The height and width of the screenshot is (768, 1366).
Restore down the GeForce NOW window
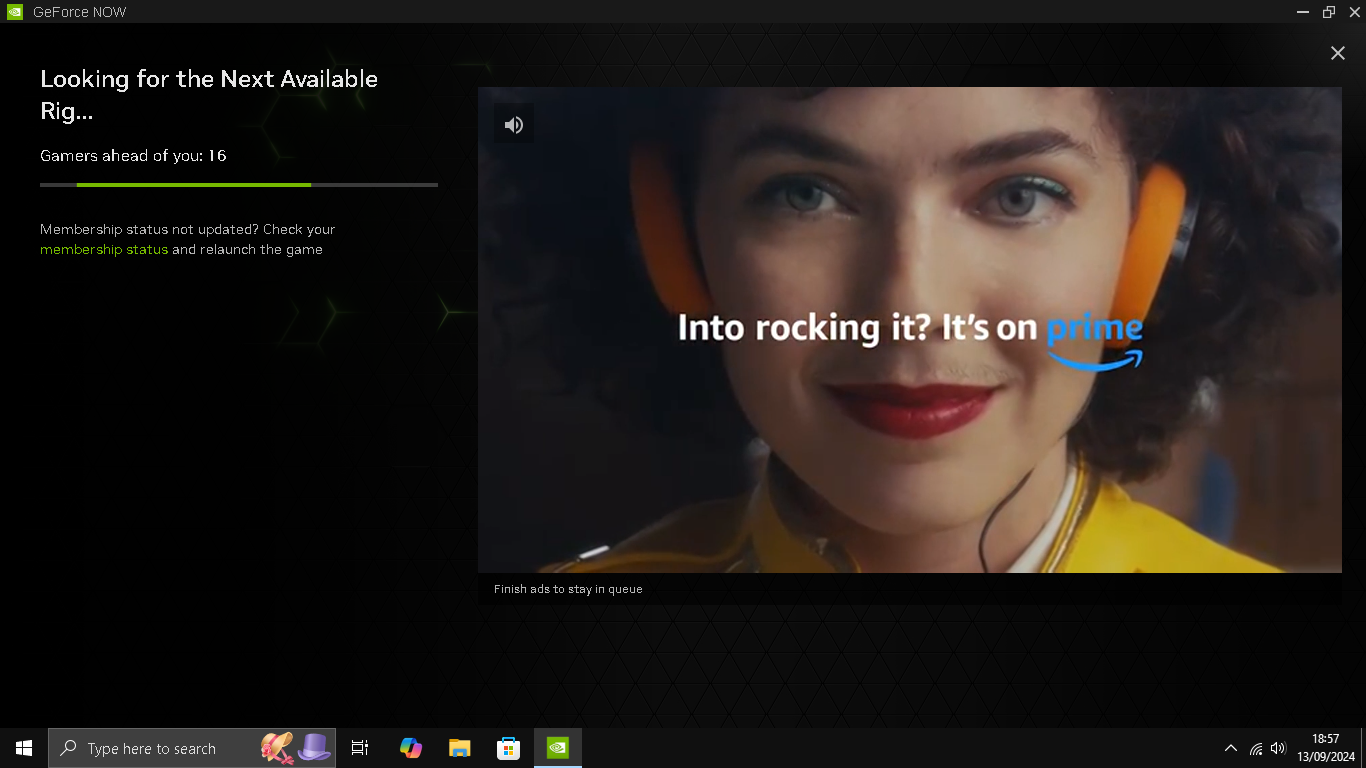1329,12
